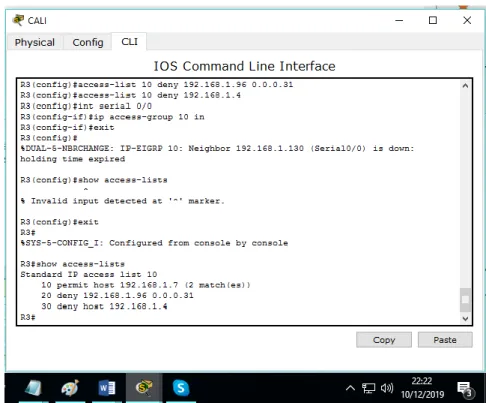
Task: Click the 'holding time expired' line
Action: pyautogui.click(x=73, y=159)
